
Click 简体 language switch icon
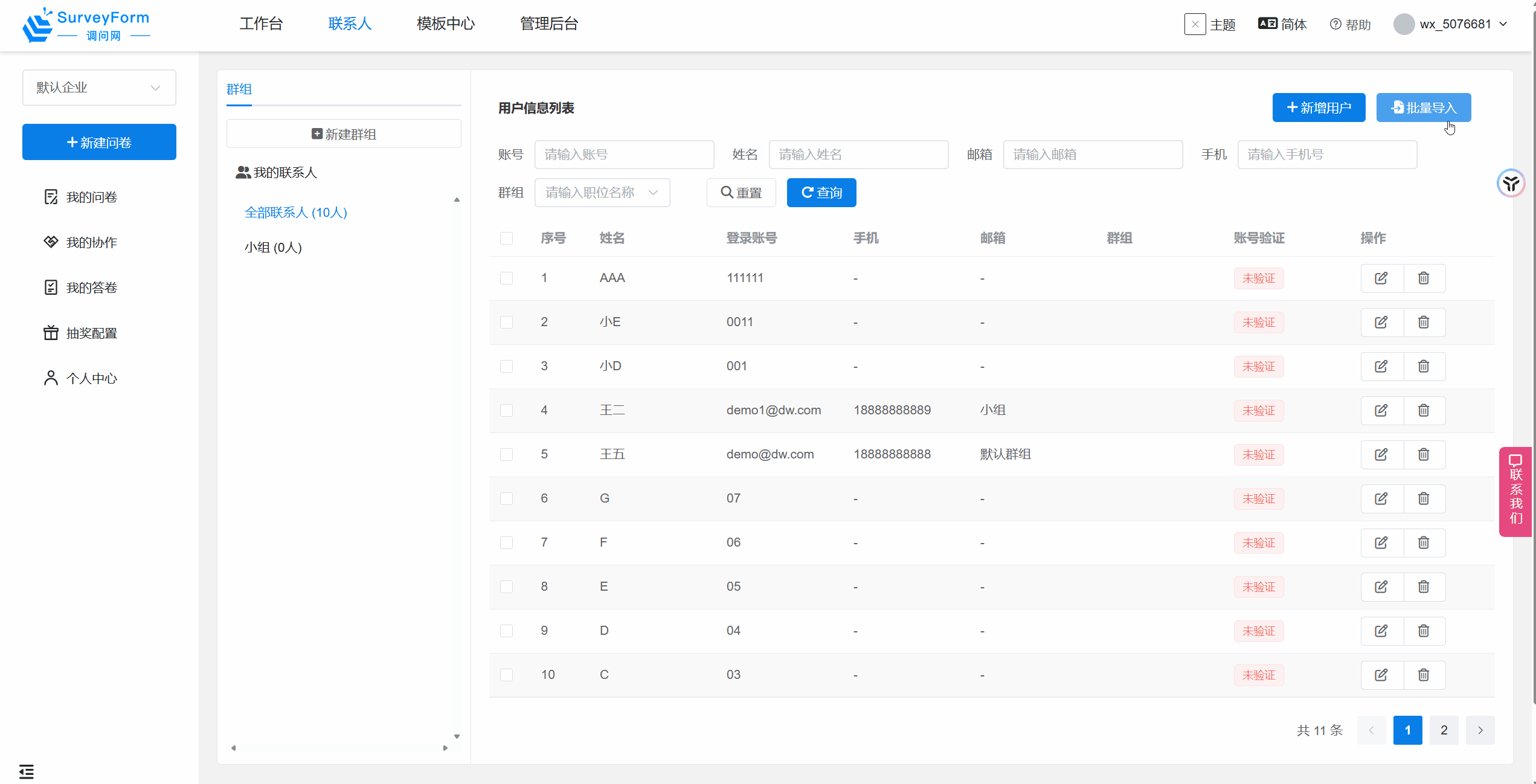[x=1267, y=24]
